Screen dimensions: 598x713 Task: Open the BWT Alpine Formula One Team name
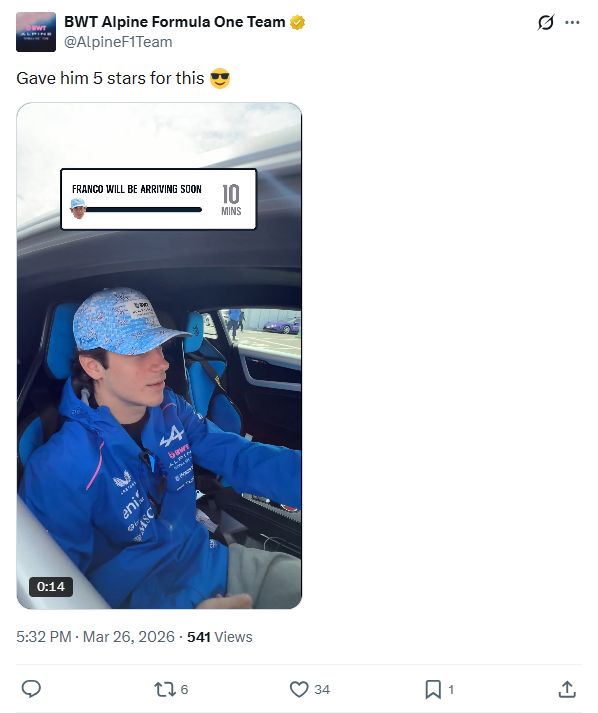175,21
